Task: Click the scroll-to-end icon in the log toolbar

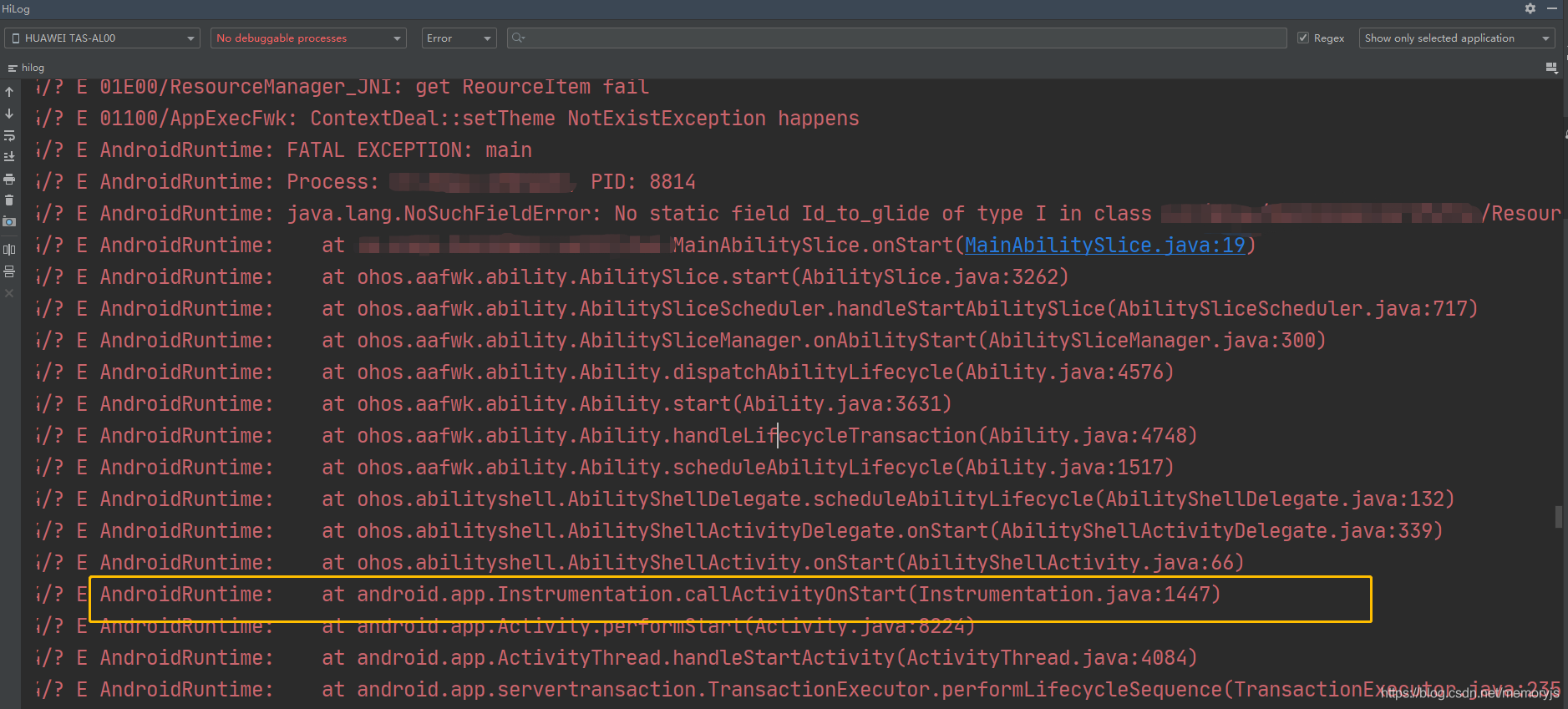Action: [9, 156]
